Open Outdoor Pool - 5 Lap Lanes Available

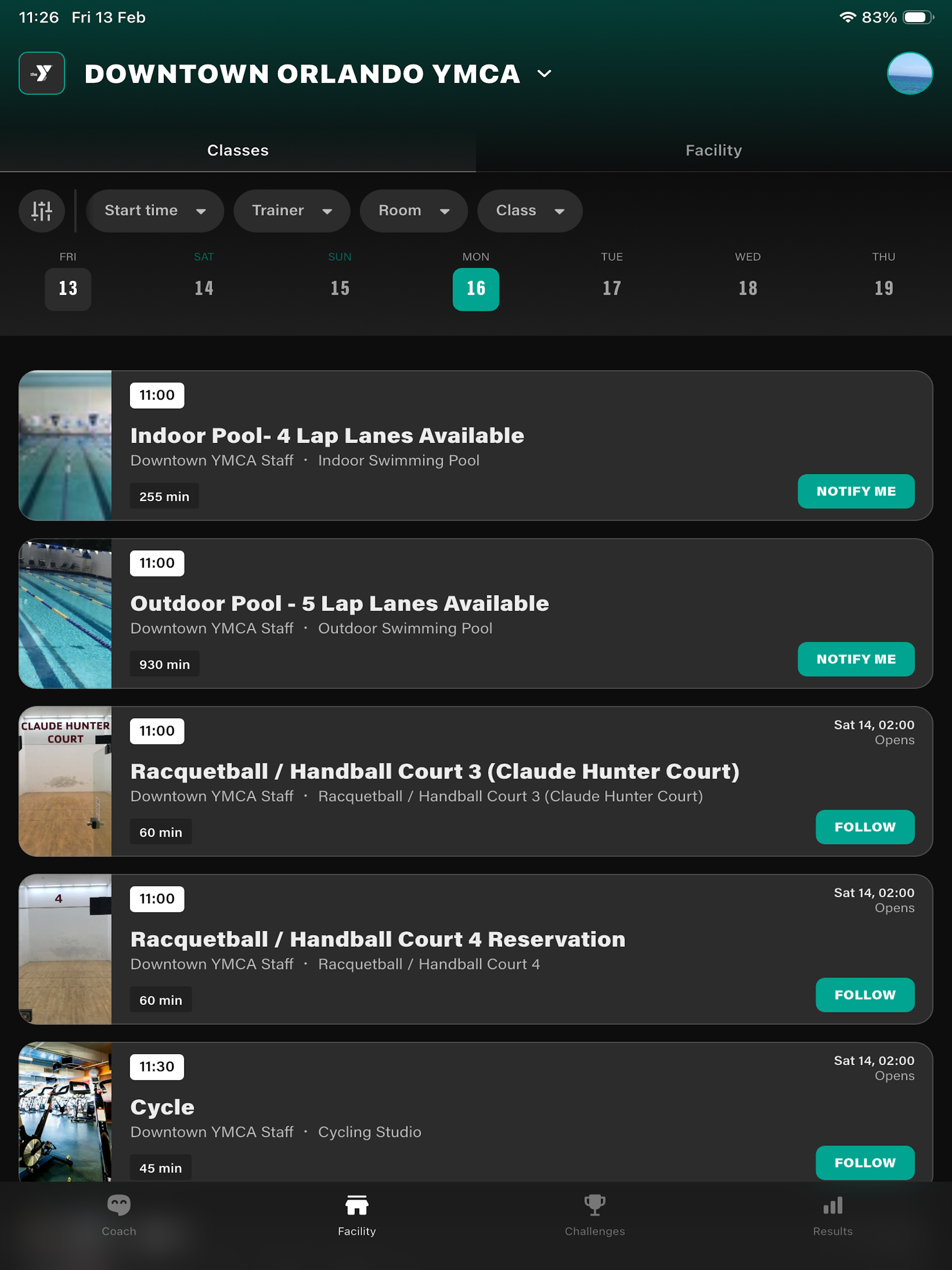[x=340, y=604]
